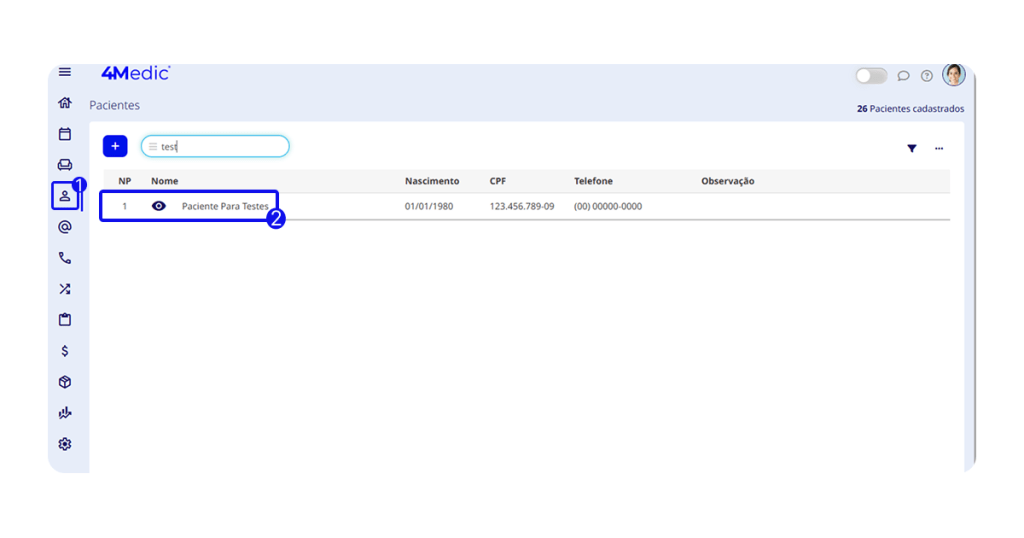Image resolution: width=1024 pixels, height=538 pixels.
Task: Sort patients by the Nome column header
Action: (163, 181)
